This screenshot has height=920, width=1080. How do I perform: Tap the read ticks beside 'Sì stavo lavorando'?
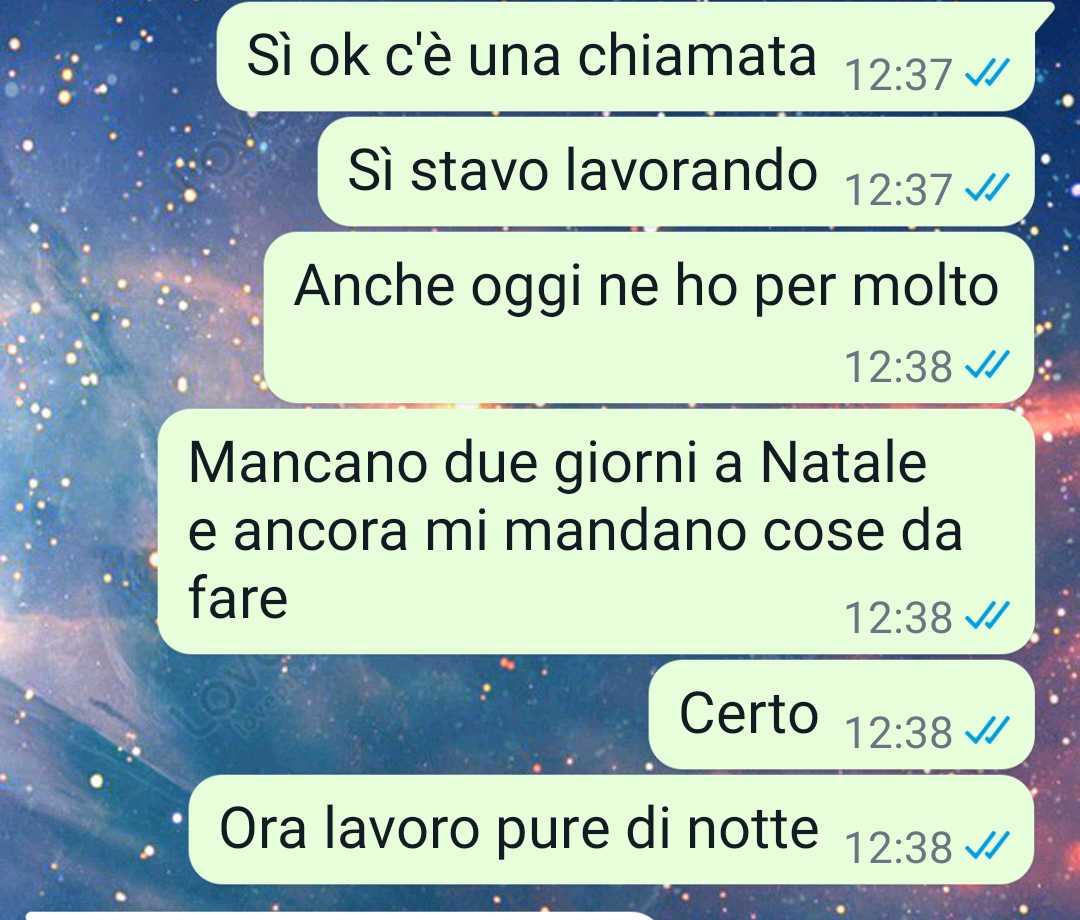coord(988,187)
